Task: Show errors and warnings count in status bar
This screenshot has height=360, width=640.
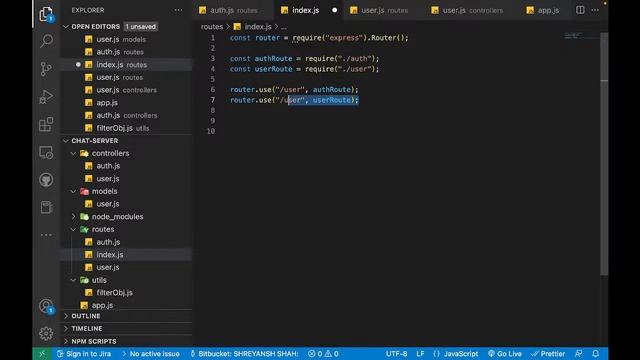Action: [323, 353]
